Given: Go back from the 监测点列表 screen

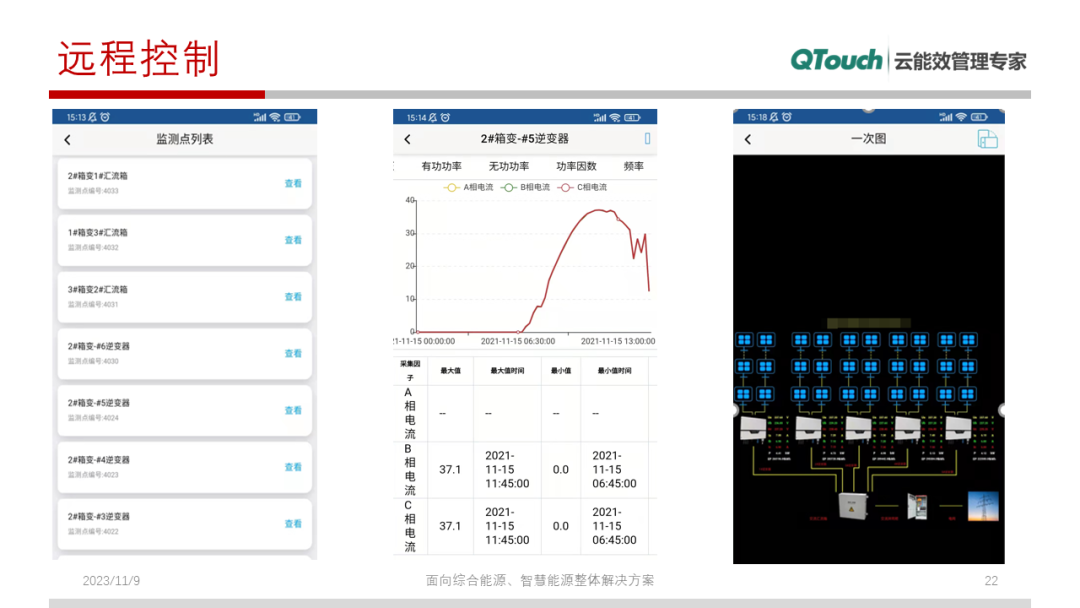Looking at the screenshot, I should pos(68,140).
